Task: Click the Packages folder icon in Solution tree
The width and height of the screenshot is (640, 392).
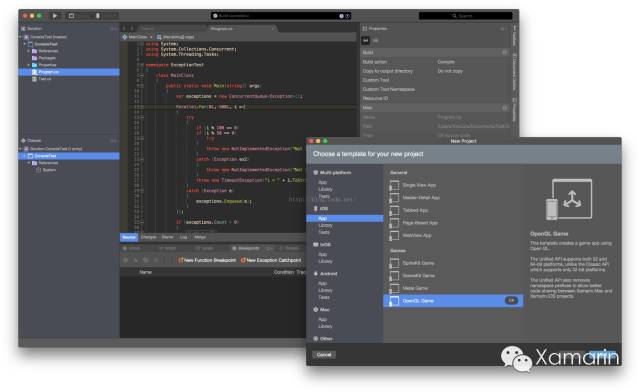Action: tap(35, 58)
